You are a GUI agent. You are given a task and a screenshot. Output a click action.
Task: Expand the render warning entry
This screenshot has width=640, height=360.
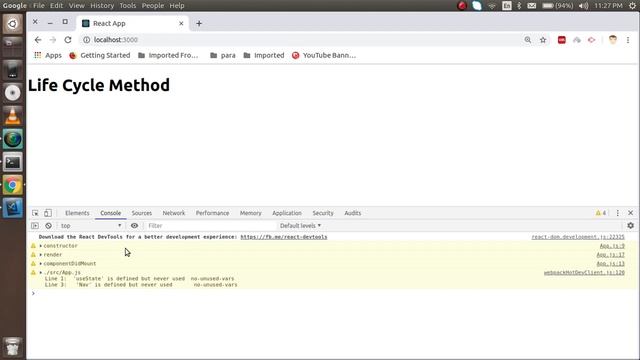[41, 255]
